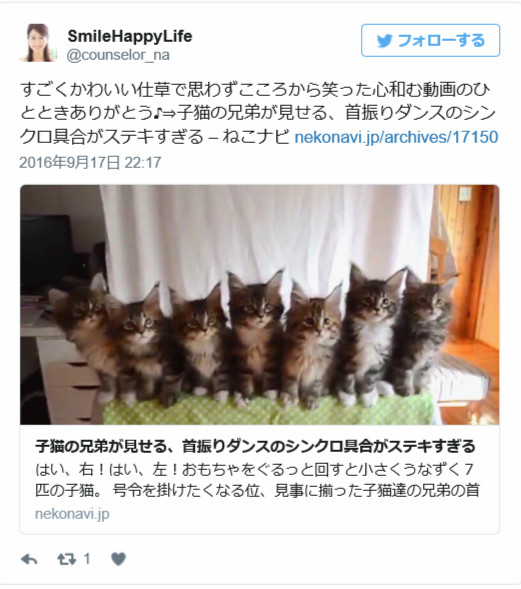Click the 2016年9月17日 22:17 timestamp
Image resolution: width=521 pixels, height=589 pixels.
[x=90, y=163]
